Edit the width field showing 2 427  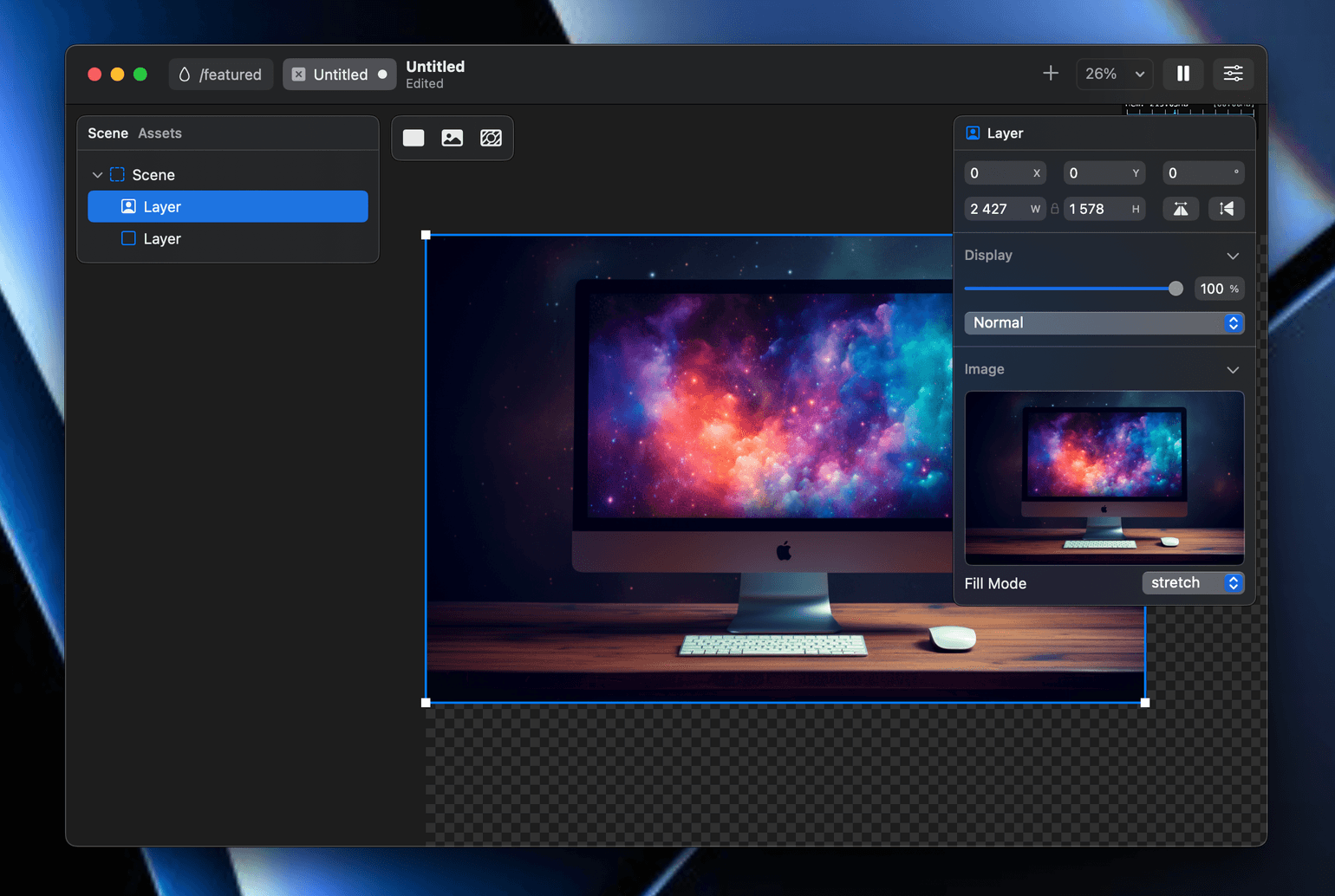click(1006, 209)
